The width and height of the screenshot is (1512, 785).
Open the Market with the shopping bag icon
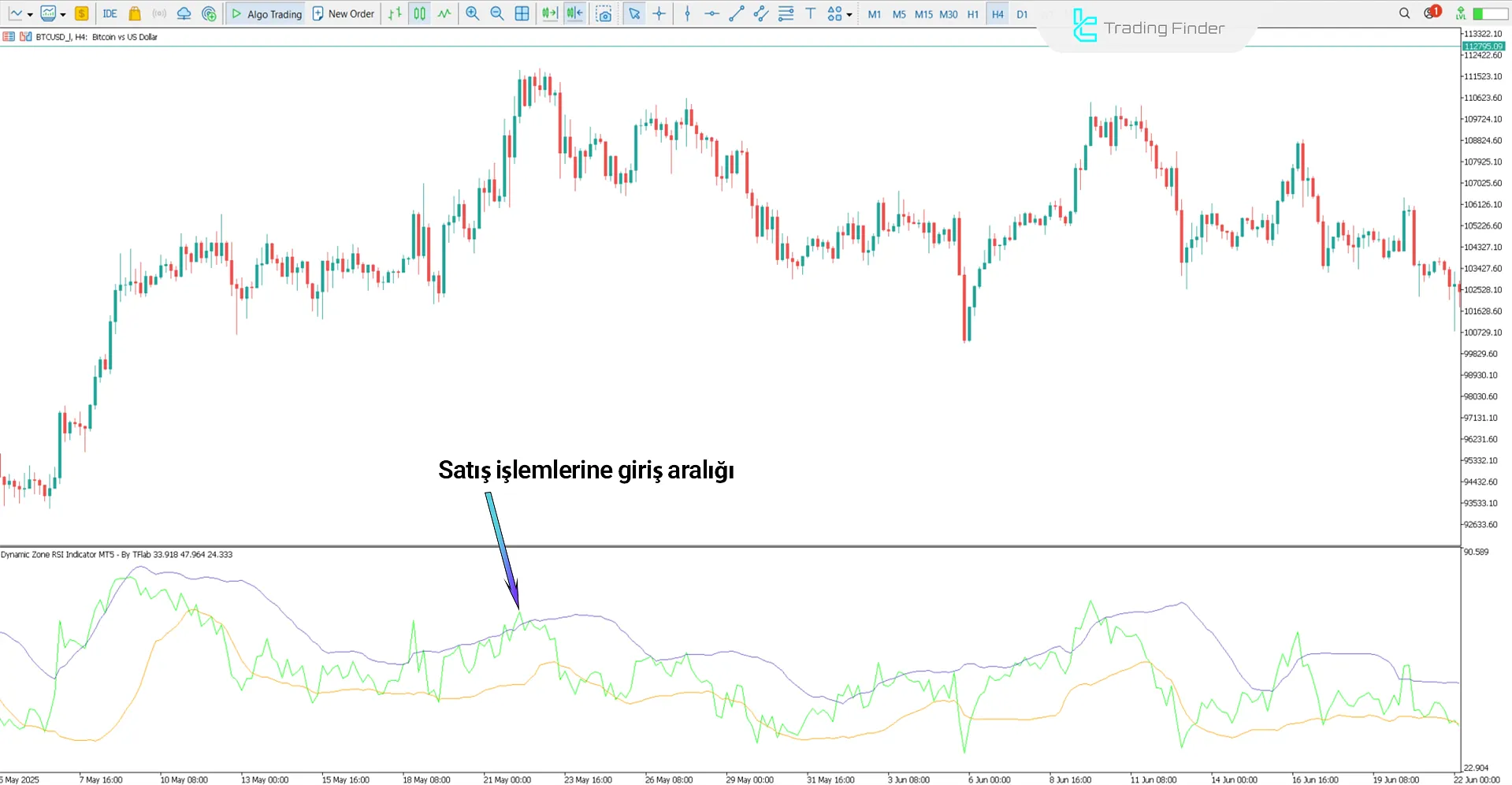(x=134, y=13)
